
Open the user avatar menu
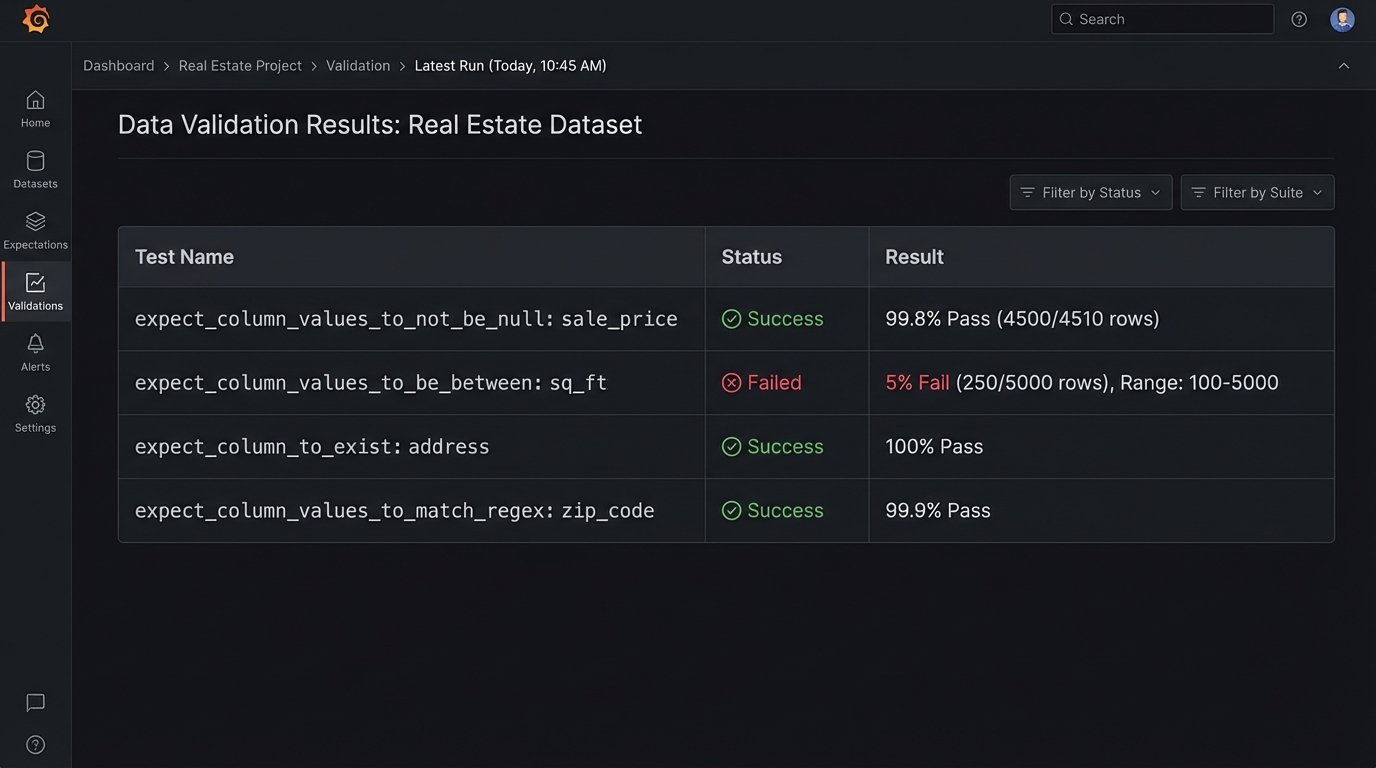click(1342, 18)
